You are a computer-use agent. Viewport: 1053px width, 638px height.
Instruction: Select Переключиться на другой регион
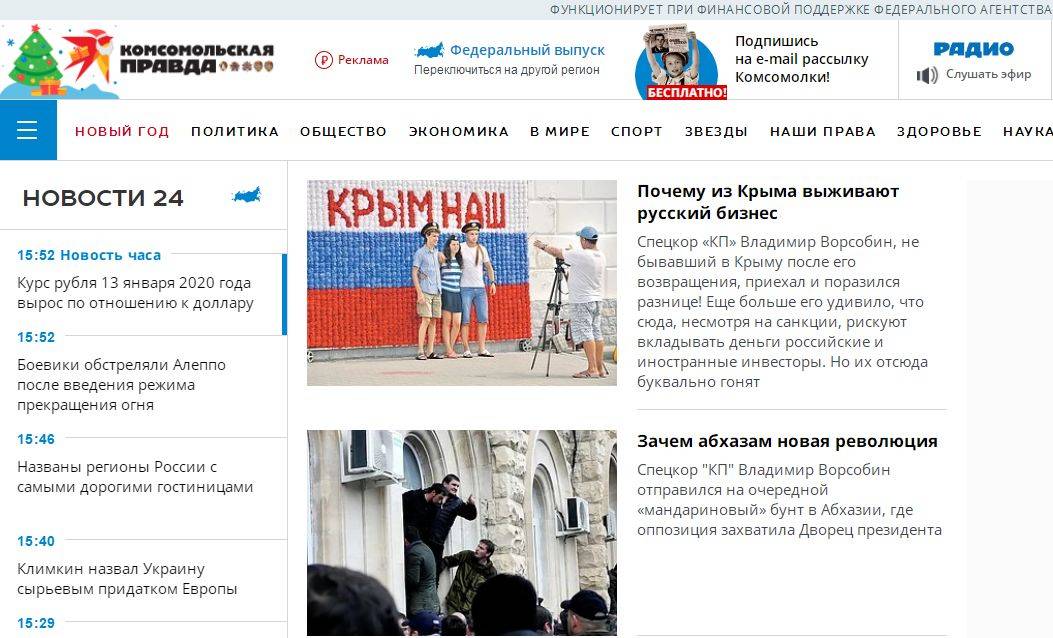(x=506, y=70)
